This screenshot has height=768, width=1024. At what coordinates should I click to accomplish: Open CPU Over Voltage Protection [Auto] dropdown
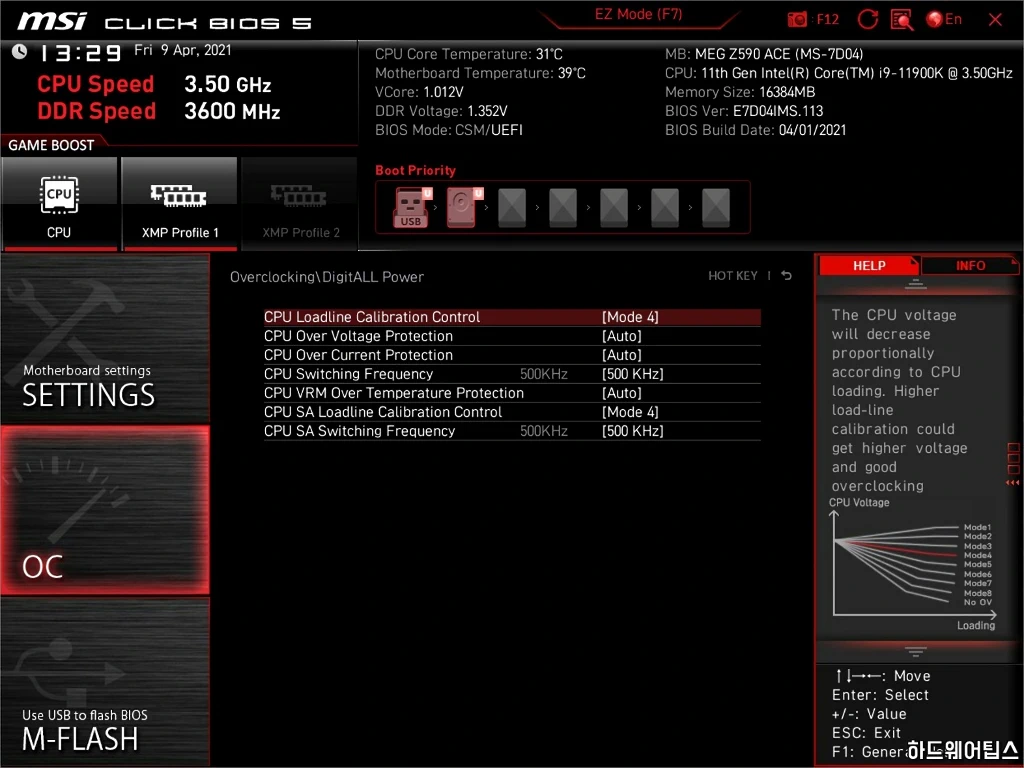click(622, 336)
